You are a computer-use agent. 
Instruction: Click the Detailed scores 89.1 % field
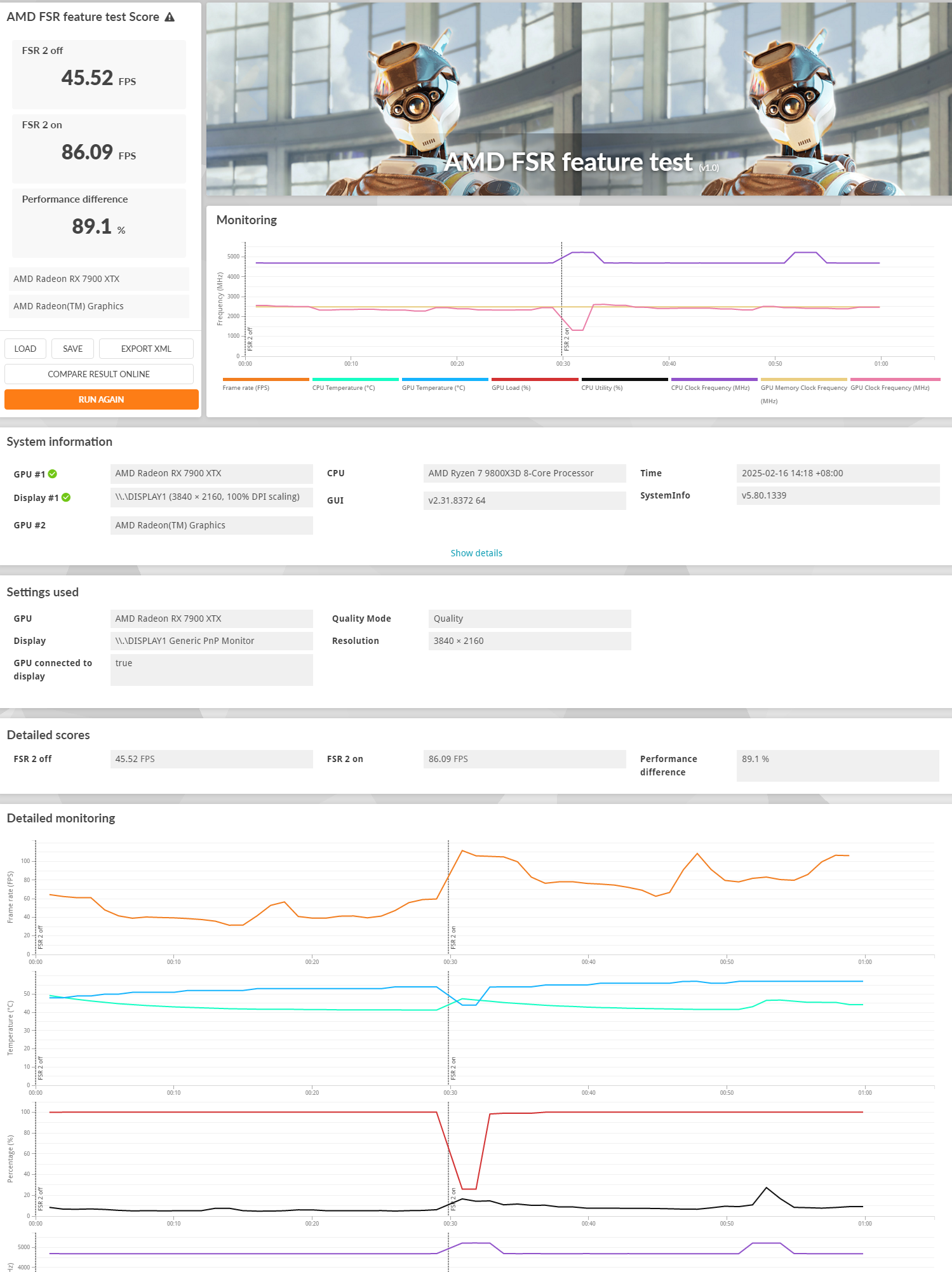tap(838, 766)
